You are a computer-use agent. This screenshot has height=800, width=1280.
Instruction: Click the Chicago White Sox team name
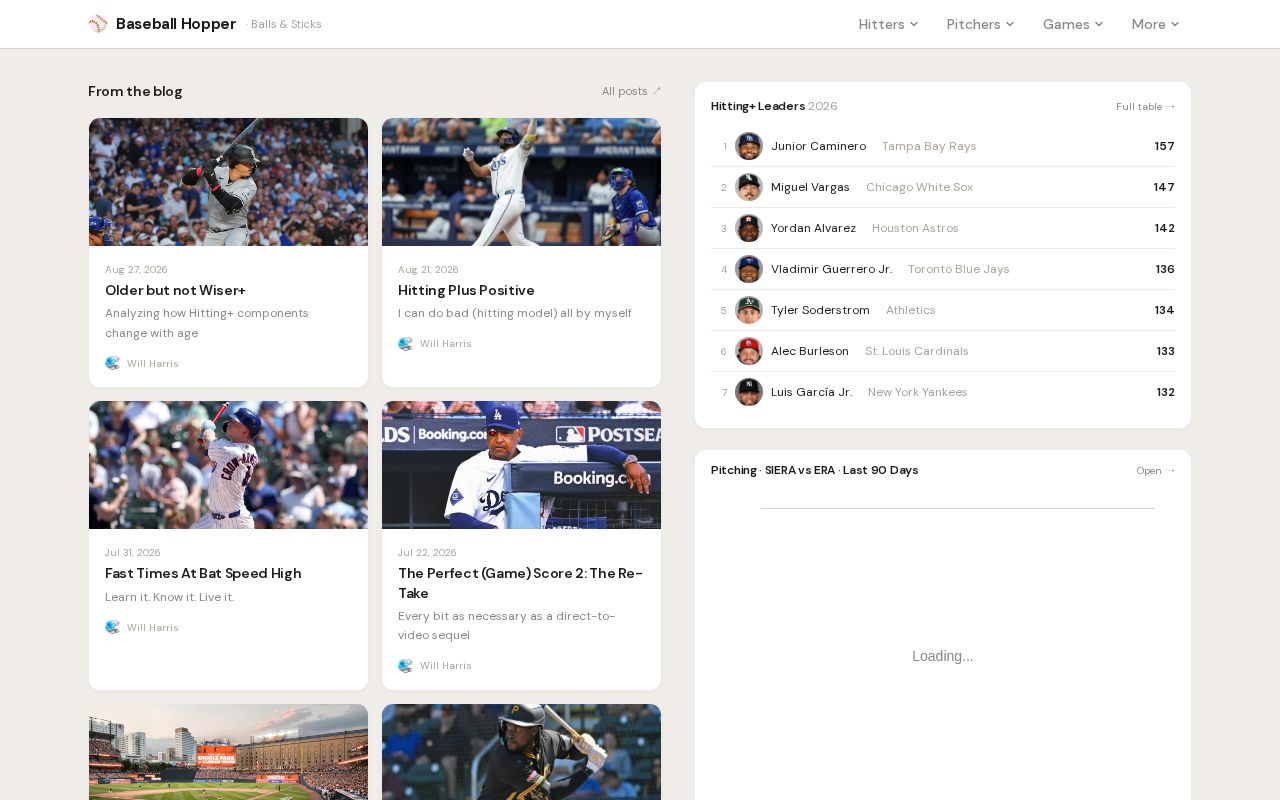tap(919, 187)
